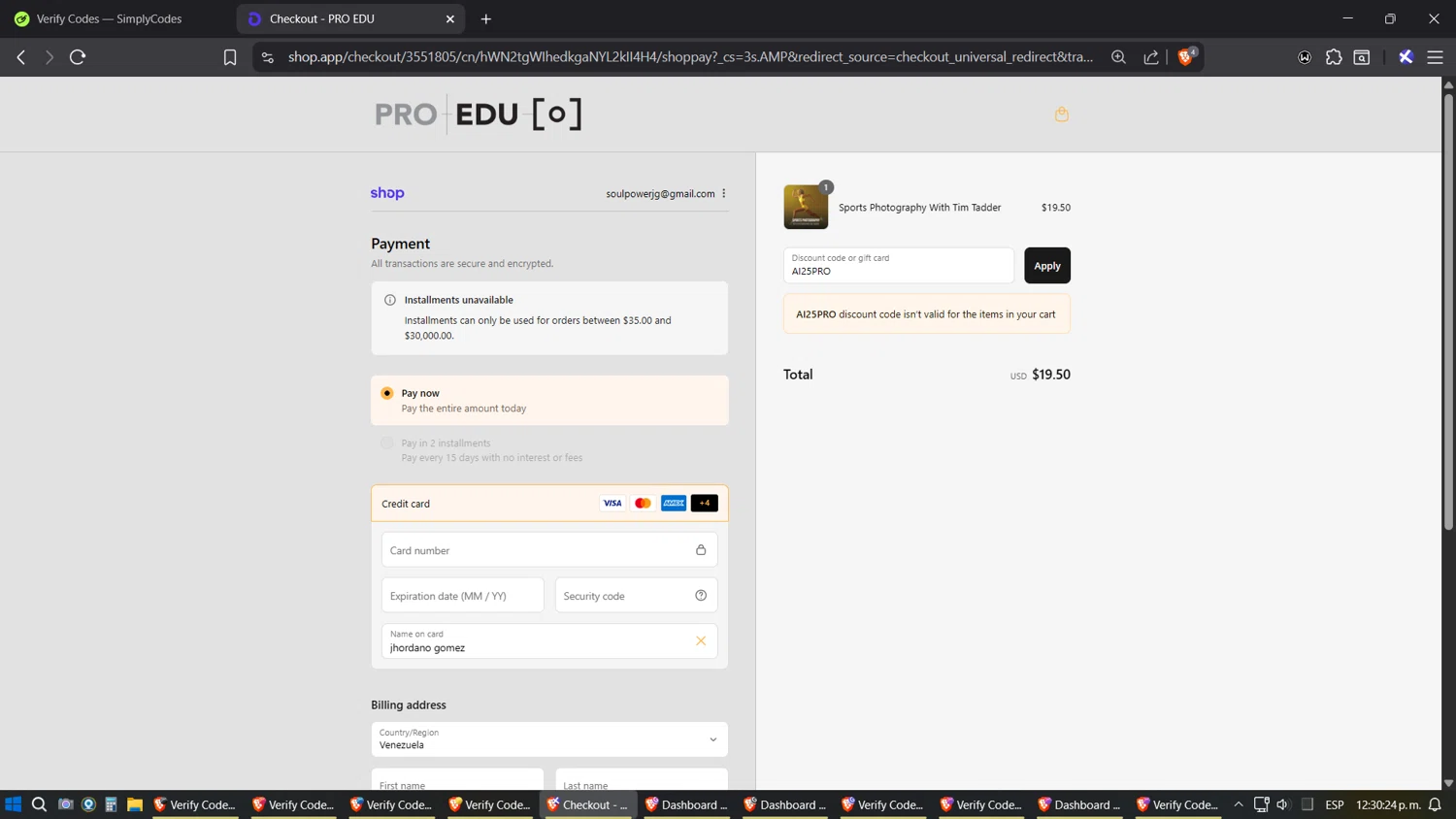
Task: Click the taskbar clock 12:30:24 p.m.
Action: (x=1388, y=804)
